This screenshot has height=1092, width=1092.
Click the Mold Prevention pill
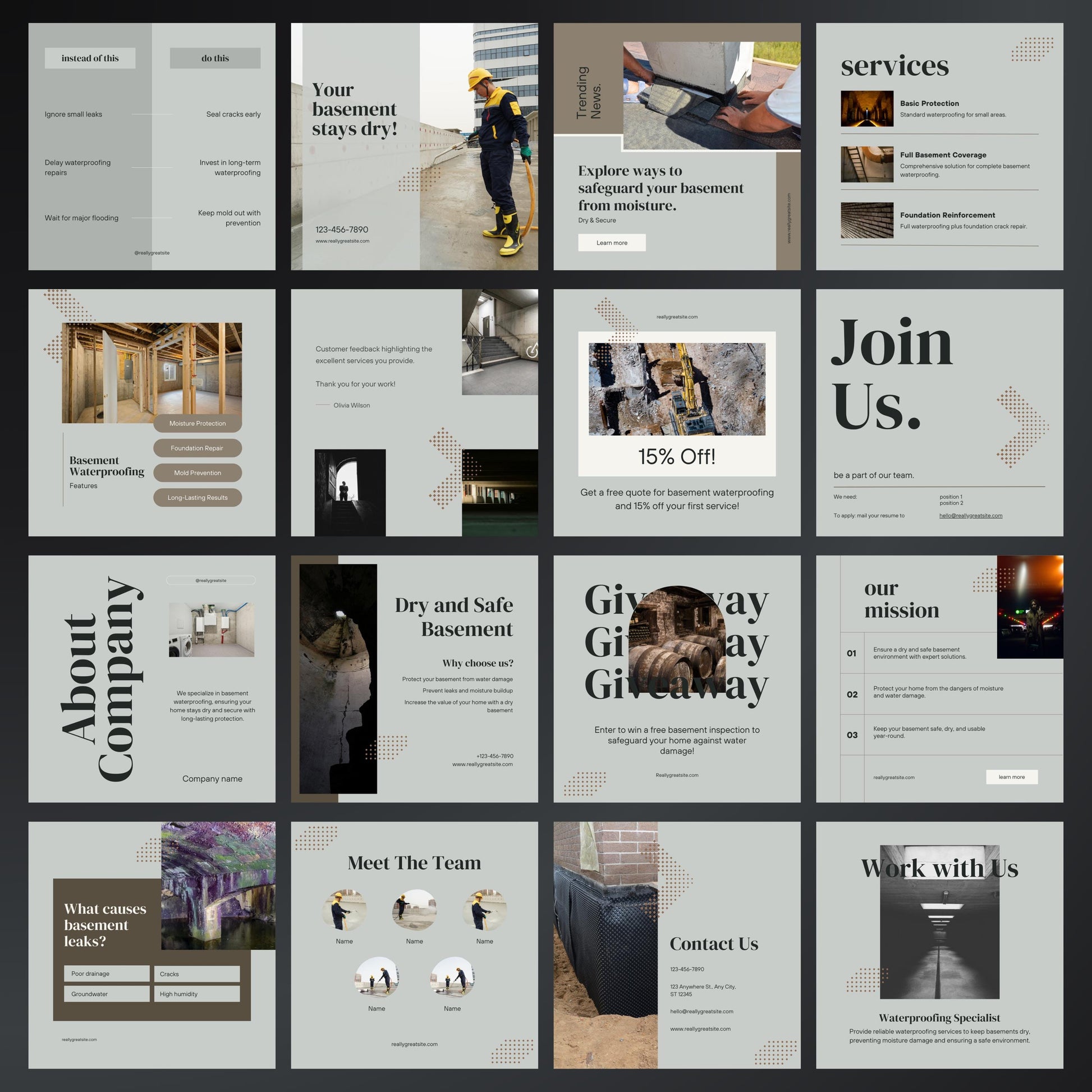coord(198,473)
